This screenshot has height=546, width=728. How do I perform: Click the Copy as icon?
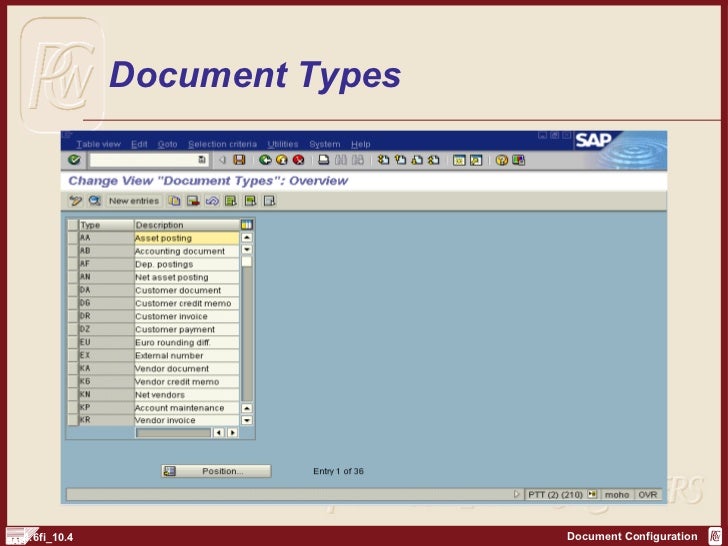coord(174,201)
